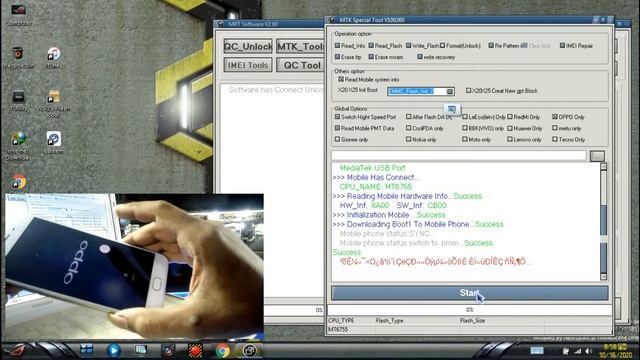
Task: Open the X20/X25 Init Boot dropdown
Action: [450, 91]
